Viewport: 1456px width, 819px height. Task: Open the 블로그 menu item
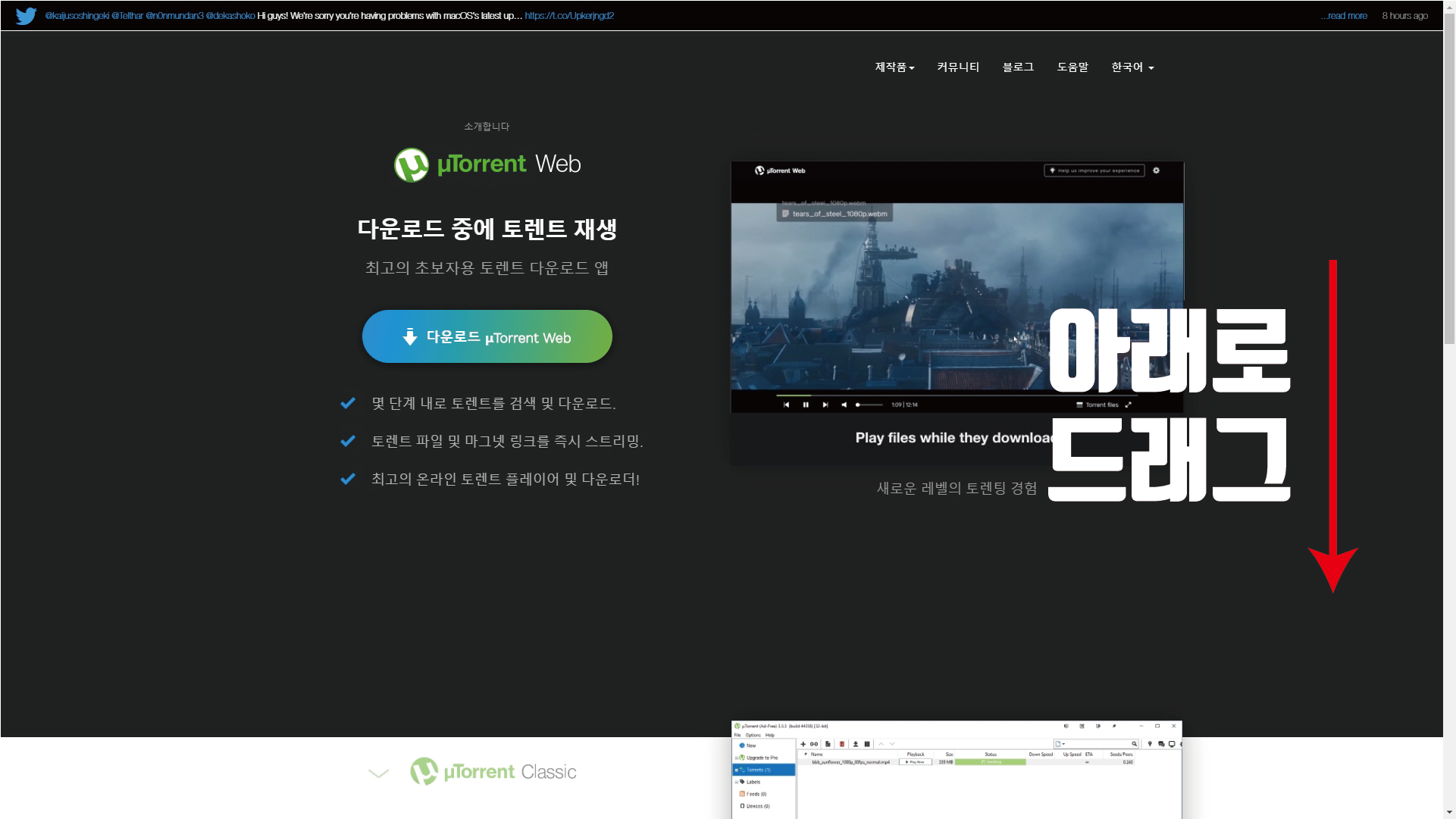(x=1018, y=67)
